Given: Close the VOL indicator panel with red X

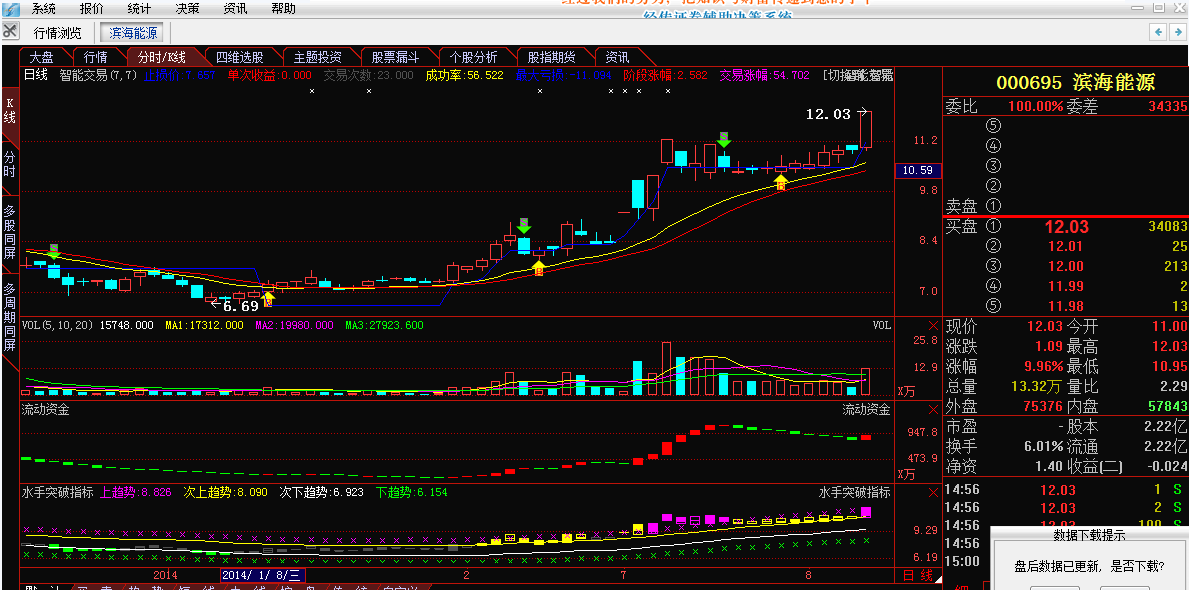Looking at the screenshot, I should 933,326.
